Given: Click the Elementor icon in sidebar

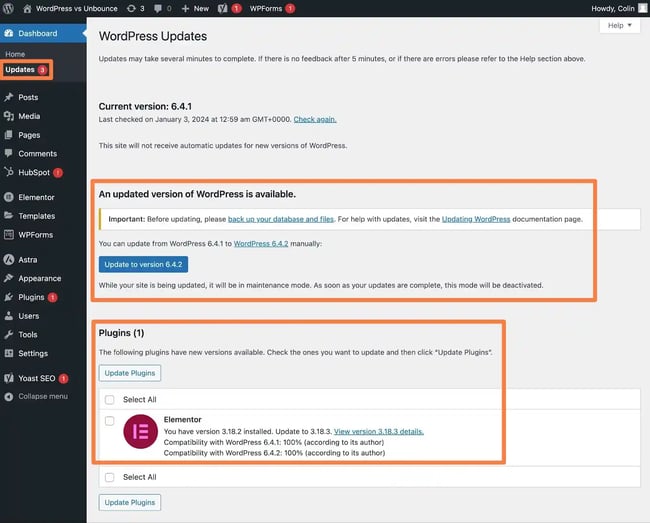Looking at the screenshot, I should tap(9, 197).
